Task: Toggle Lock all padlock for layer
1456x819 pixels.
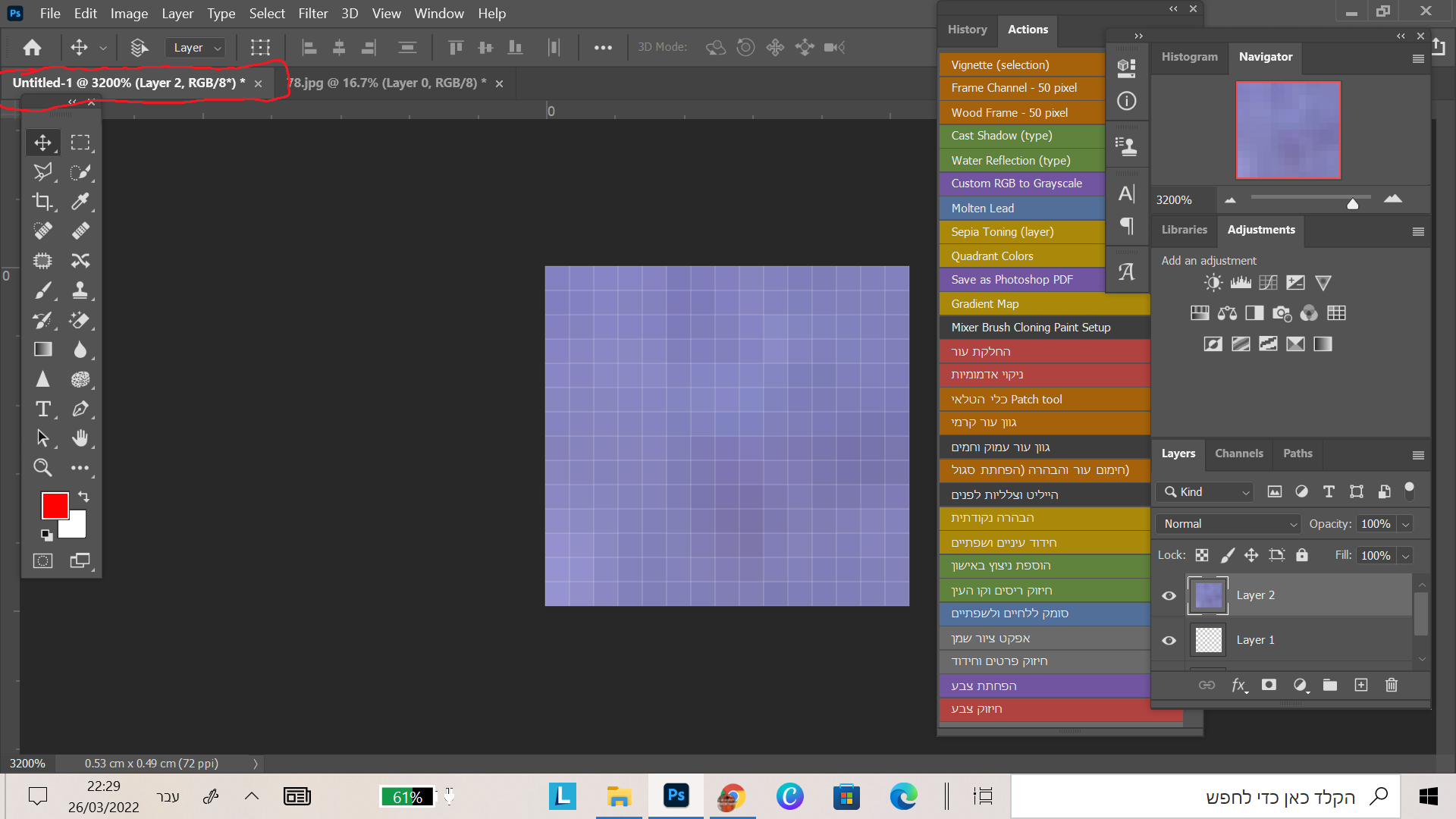Action: click(x=1302, y=555)
